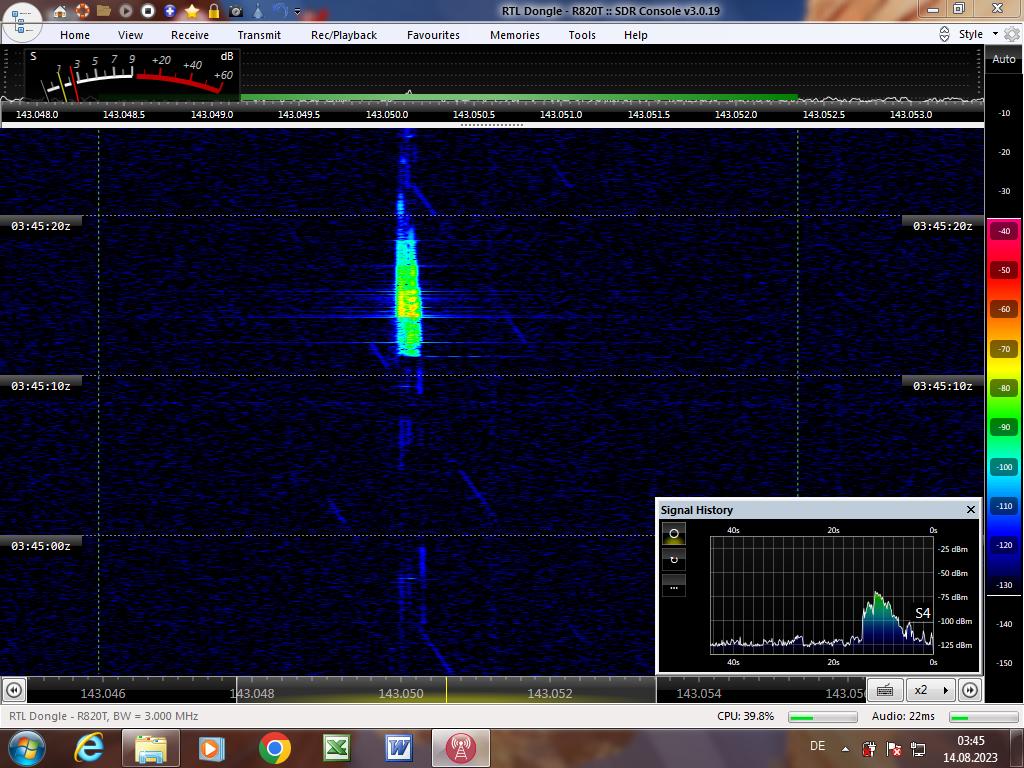The height and width of the screenshot is (768, 1024).
Task: Click the Auto button above the colour scale
Action: point(1004,59)
